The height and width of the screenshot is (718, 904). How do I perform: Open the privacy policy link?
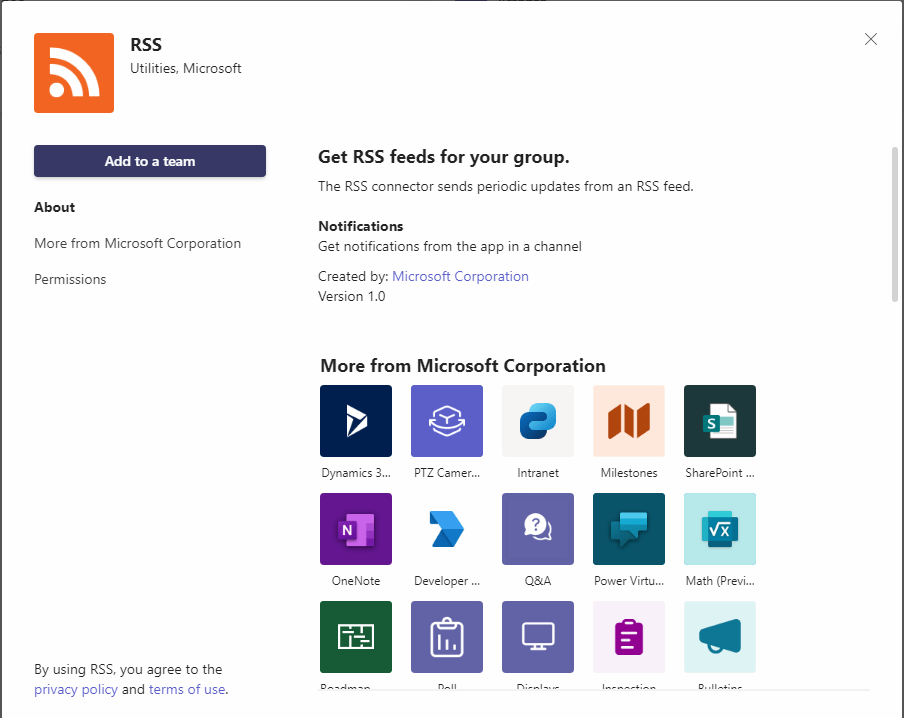(76, 689)
